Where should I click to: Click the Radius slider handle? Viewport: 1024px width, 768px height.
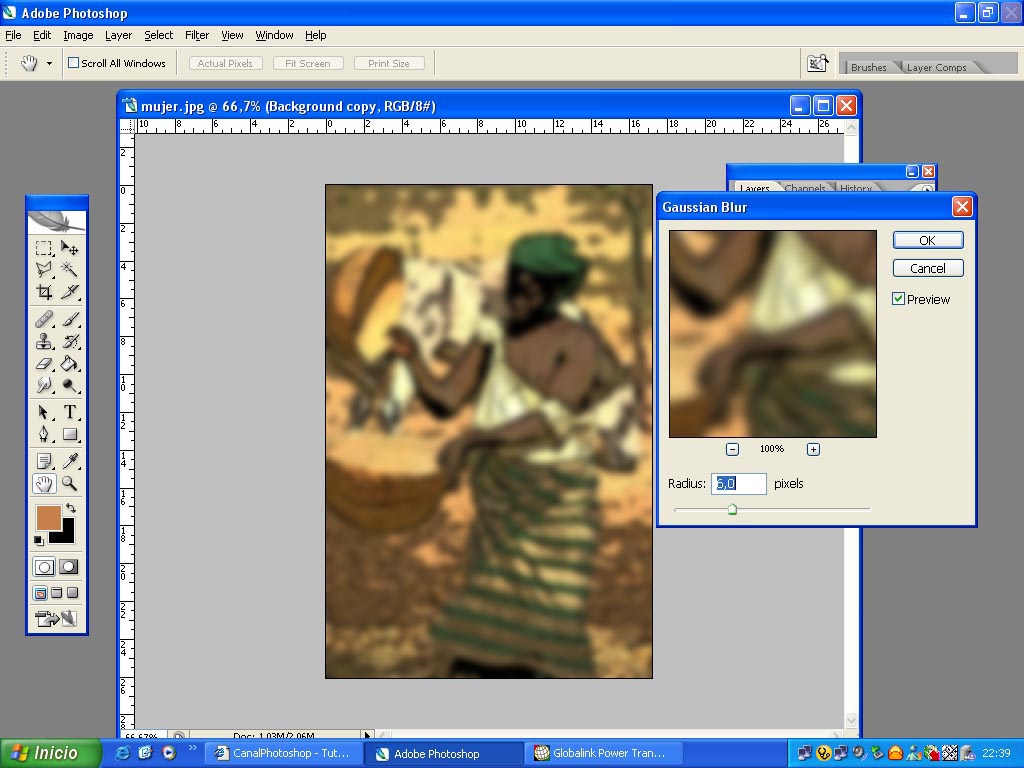(x=732, y=509)
